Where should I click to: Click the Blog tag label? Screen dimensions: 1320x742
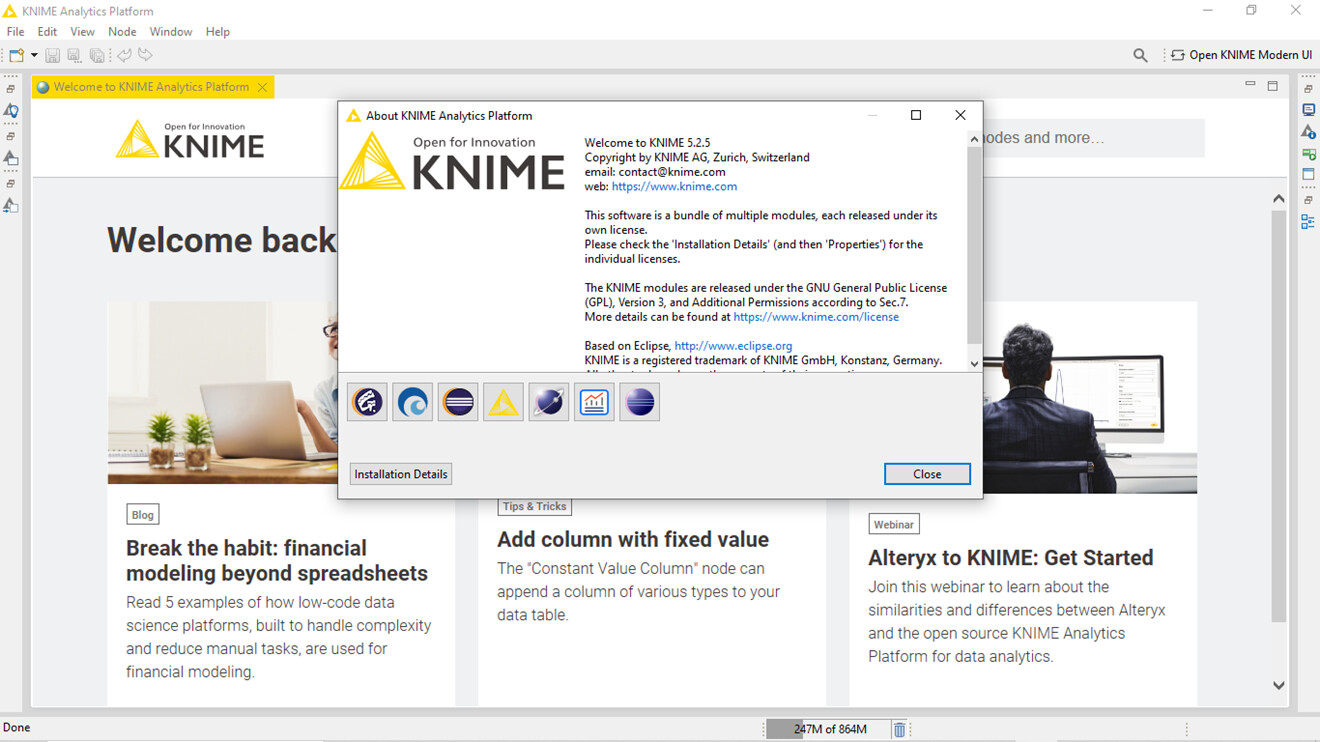(x=143, y=515)
